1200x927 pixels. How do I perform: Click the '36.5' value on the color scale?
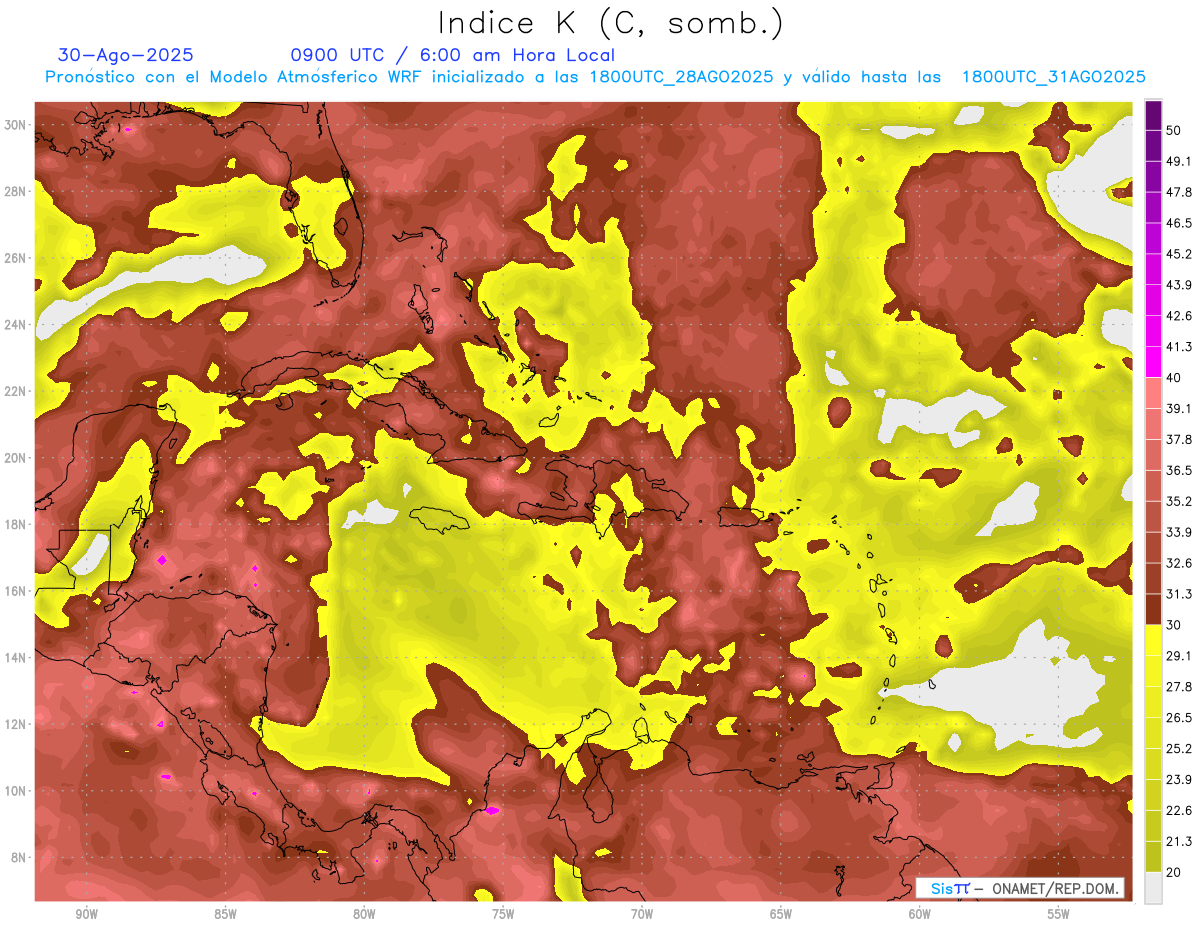click(x=1179, y=470)
